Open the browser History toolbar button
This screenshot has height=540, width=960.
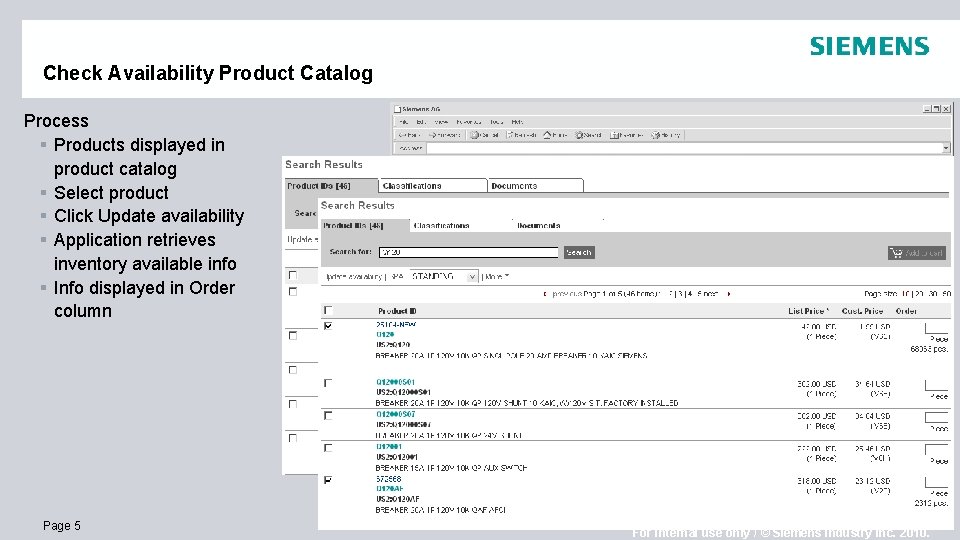pyautogui.click(x=666, y=135)
